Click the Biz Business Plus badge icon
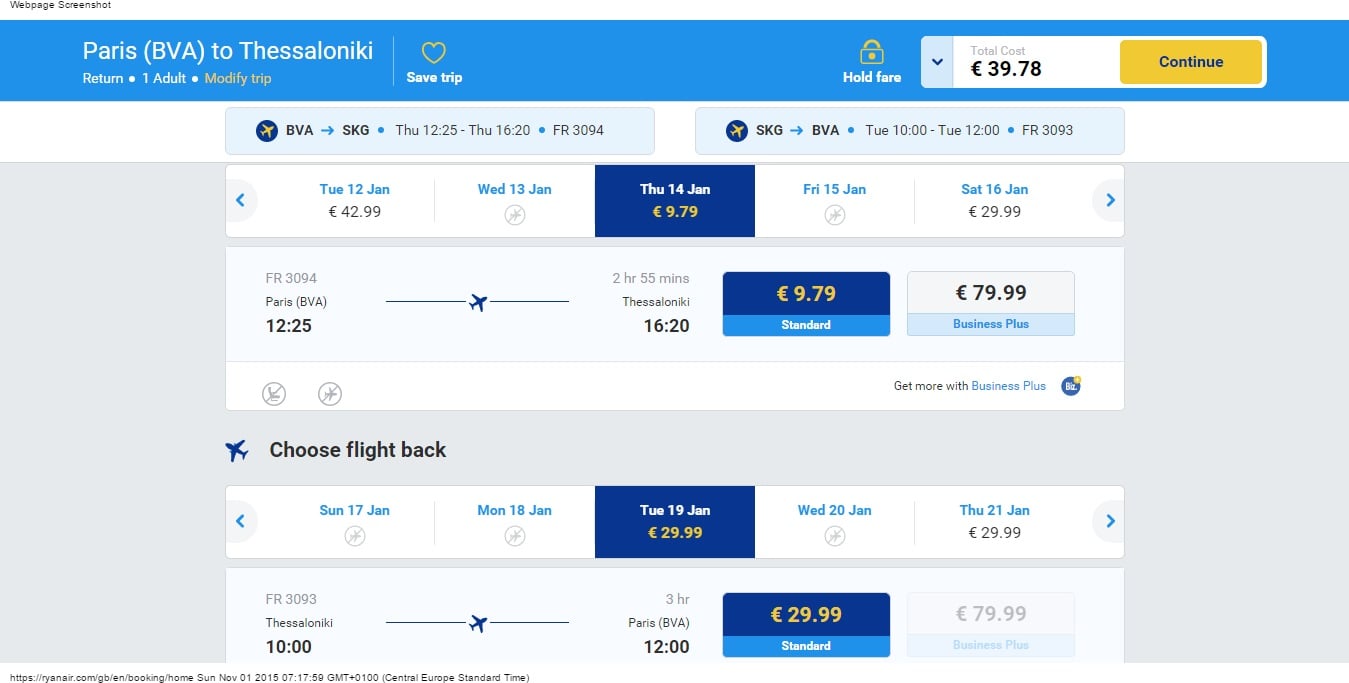The image size is (1349, 683). click(x=1071, y=386)
